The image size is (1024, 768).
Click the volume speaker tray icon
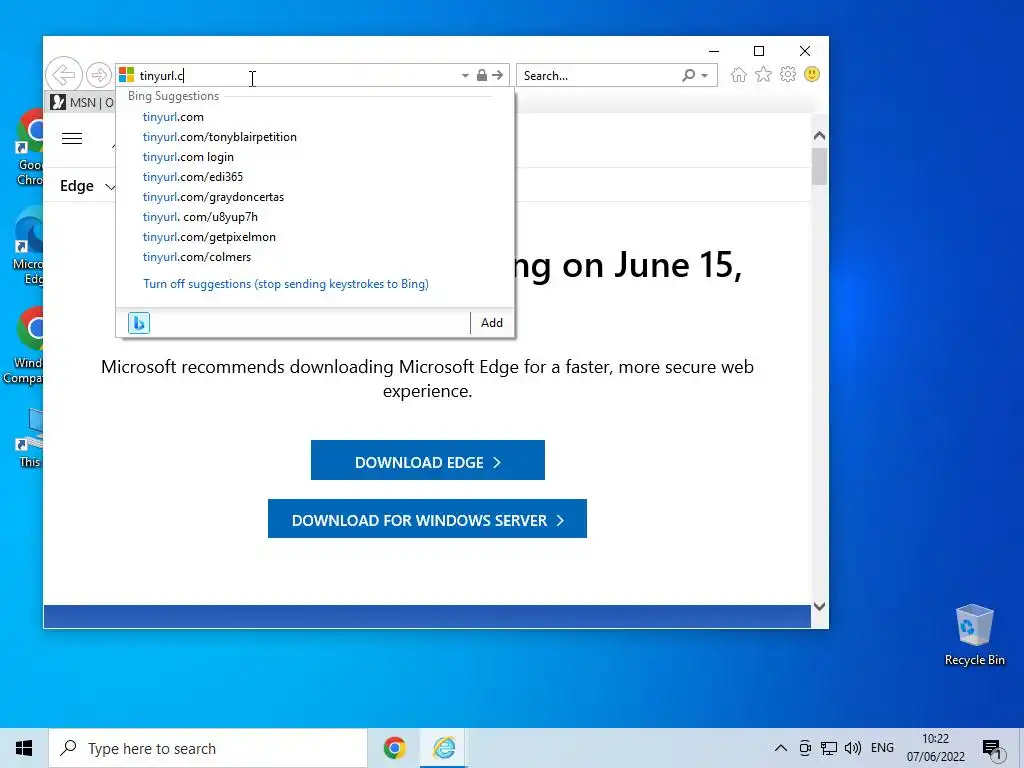(x=853, y=748)
